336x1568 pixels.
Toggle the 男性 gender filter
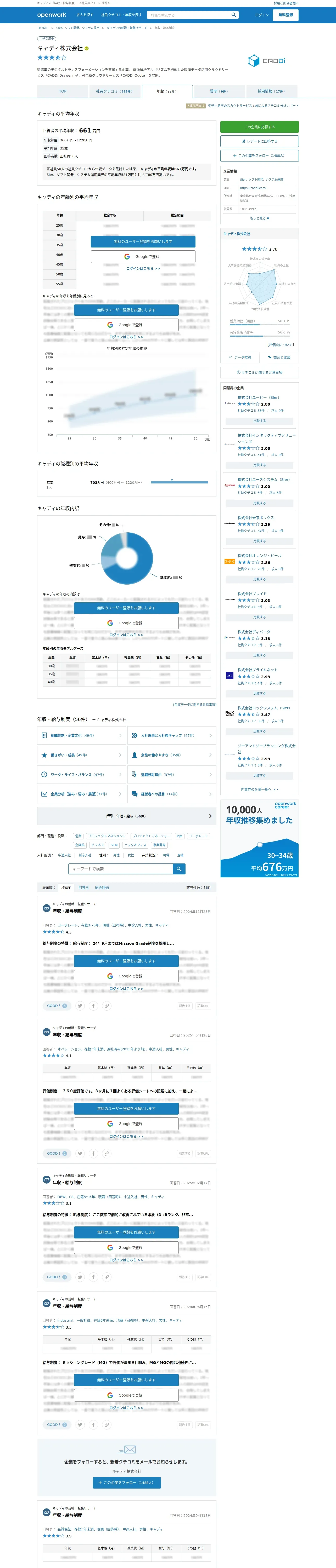[116, 855]
